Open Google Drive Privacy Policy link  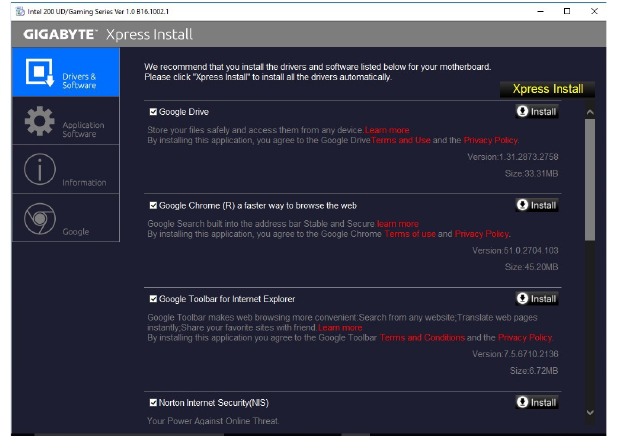tap(491, 140)
